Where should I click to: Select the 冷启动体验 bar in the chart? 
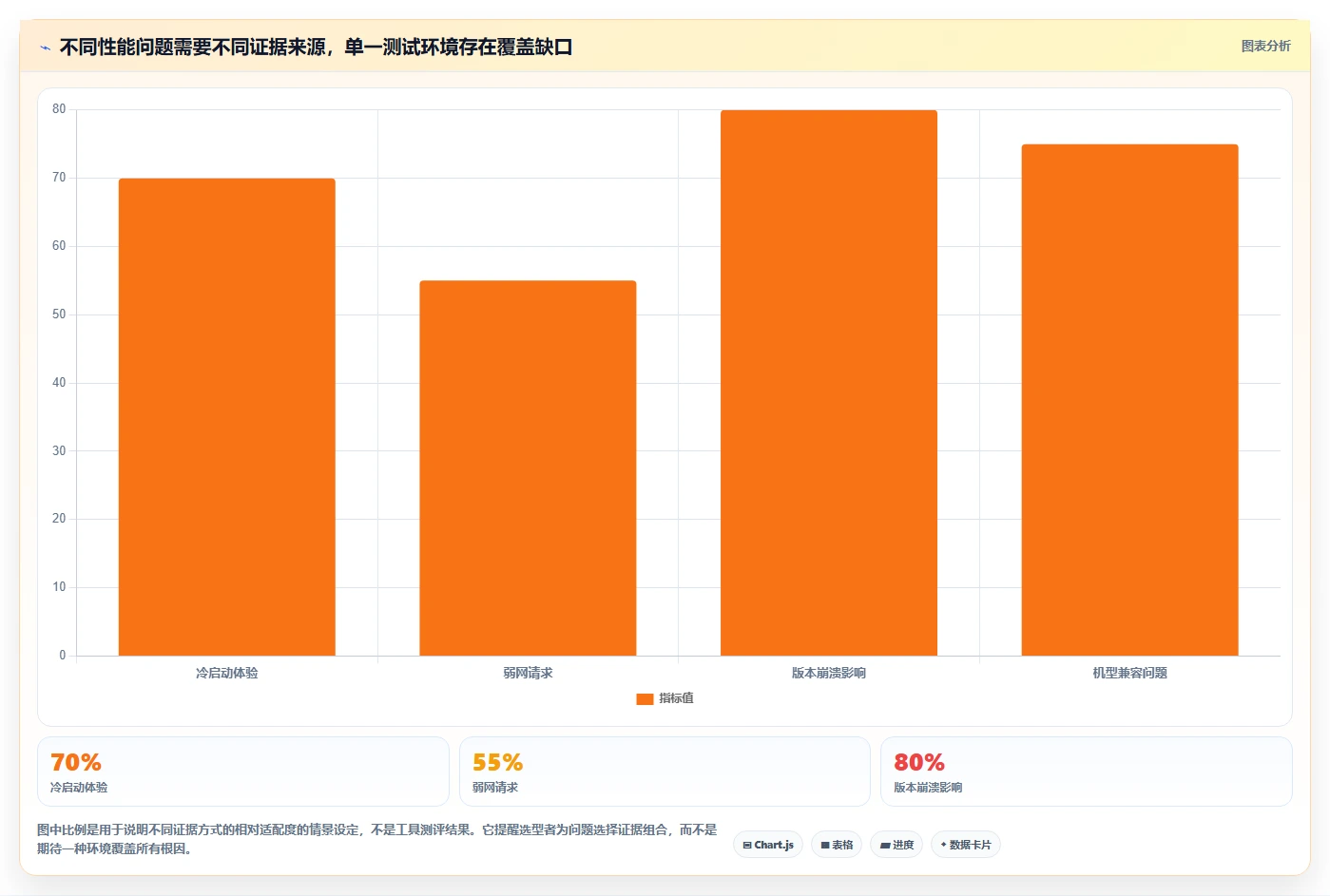[x=226, y=417]
